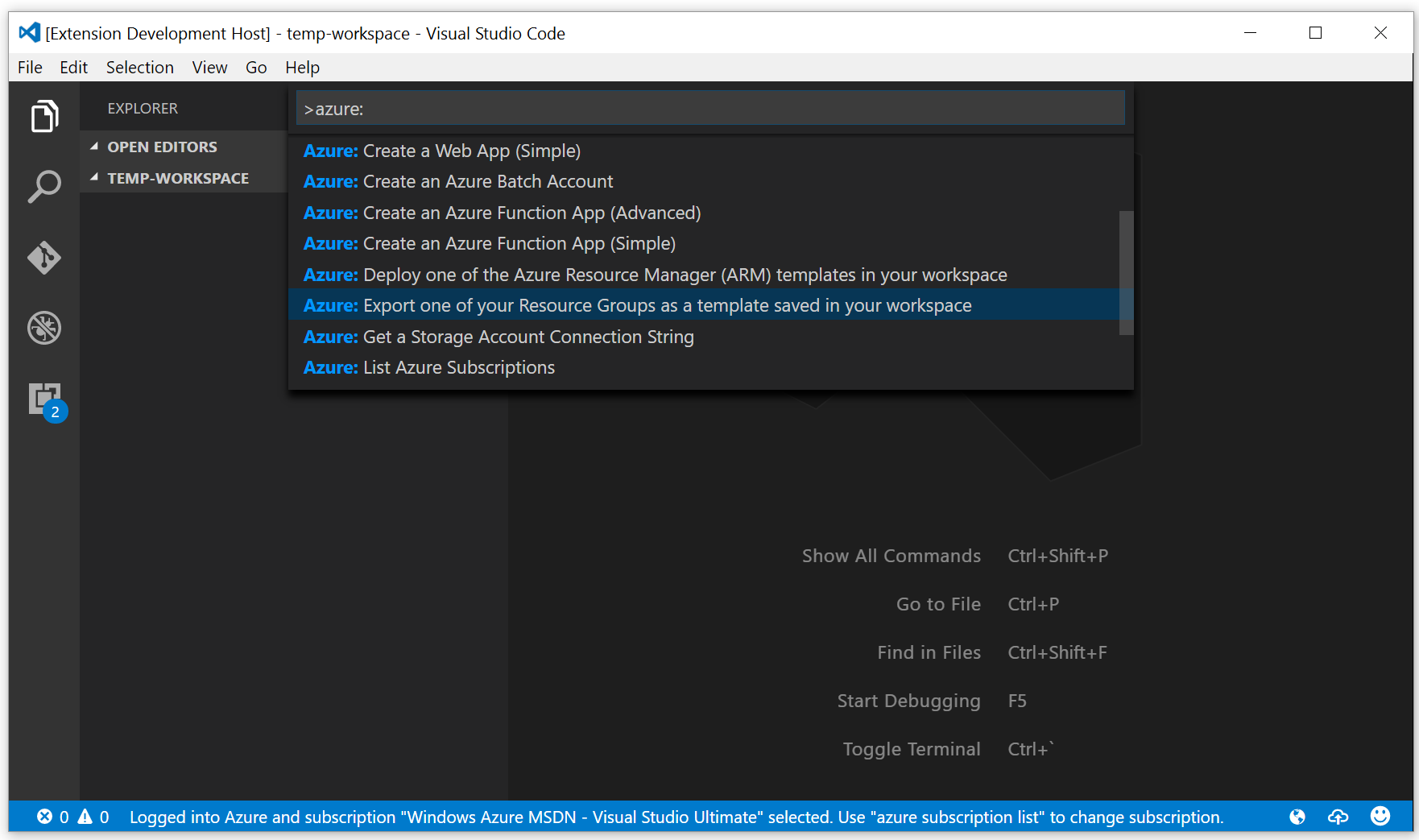Viewport: 1419px width, 840px height.
Task: Open the File menu
Action: coord(30,68)
